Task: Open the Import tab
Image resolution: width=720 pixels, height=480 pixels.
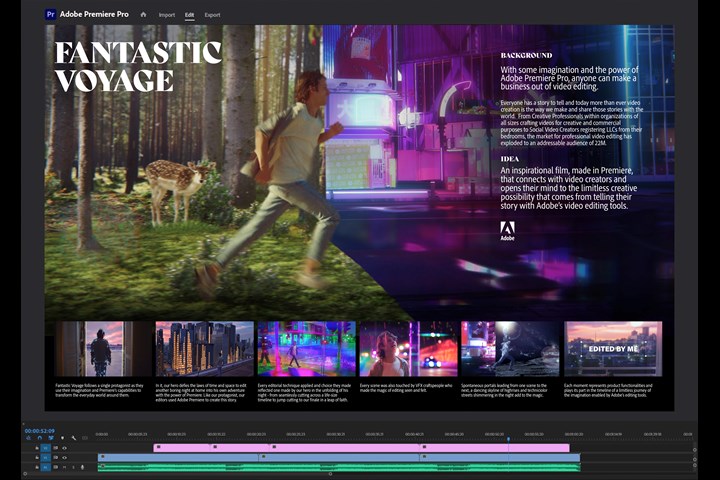Action: (167, 15)
